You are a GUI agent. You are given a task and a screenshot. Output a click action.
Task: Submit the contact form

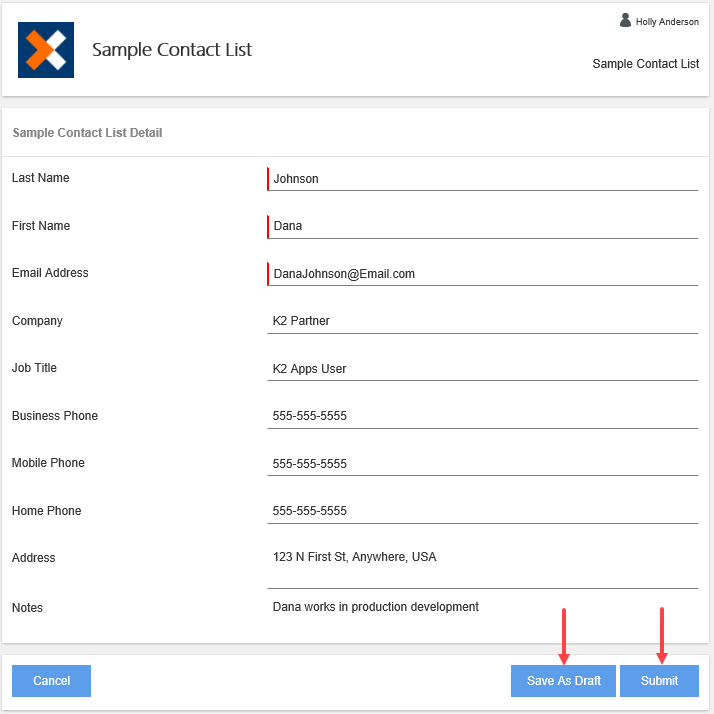click(x=659, y=681)
